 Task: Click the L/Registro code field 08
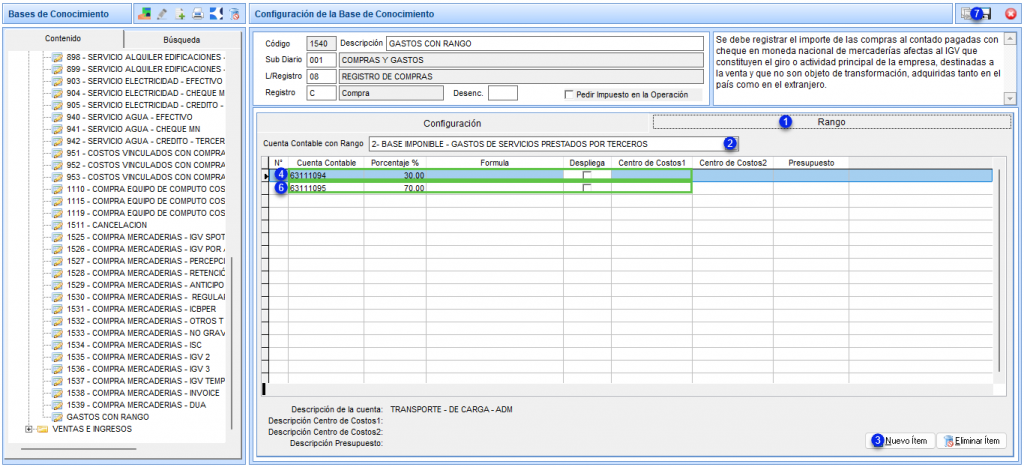321,76
